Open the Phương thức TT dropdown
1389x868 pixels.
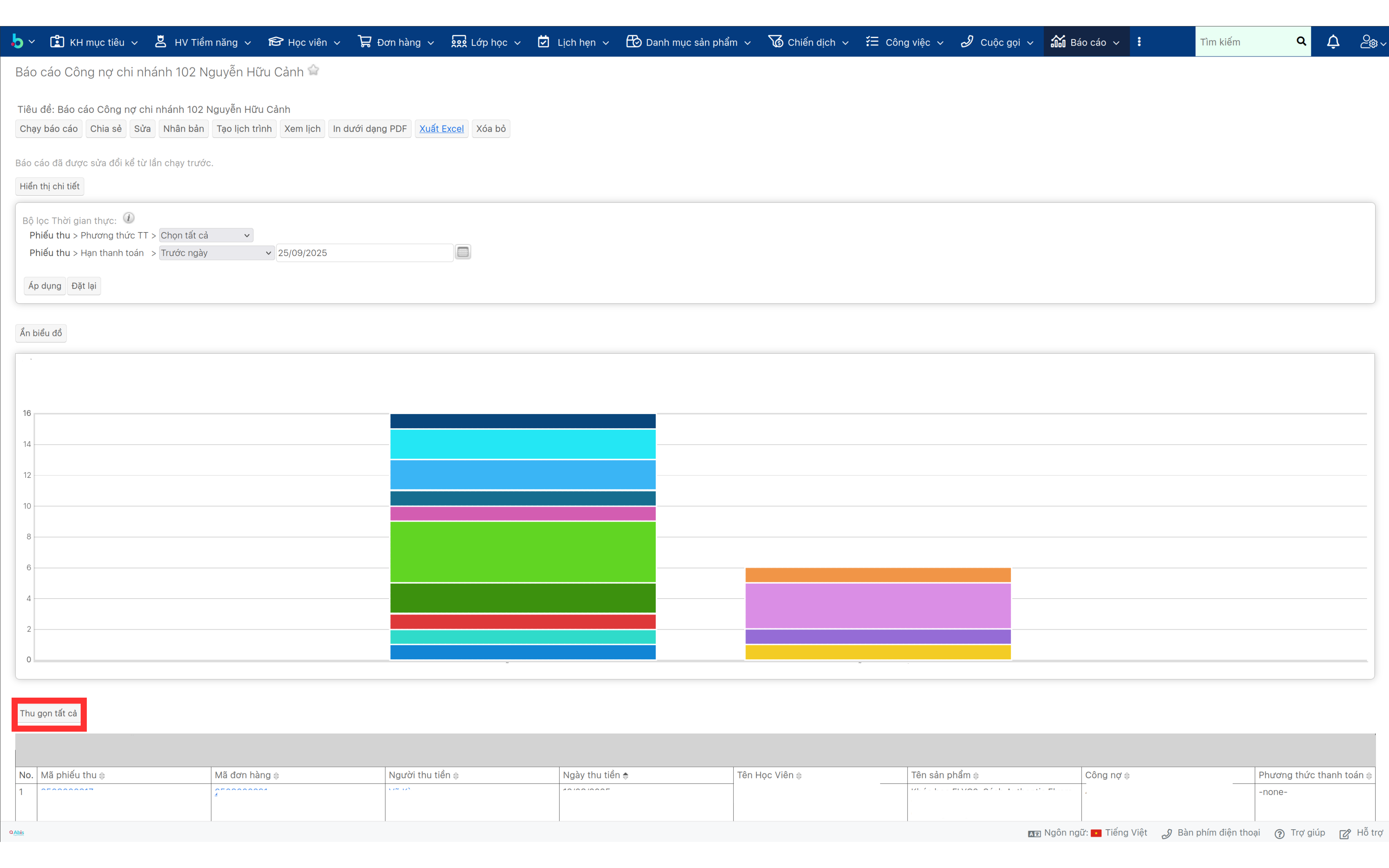coord(205,235)
